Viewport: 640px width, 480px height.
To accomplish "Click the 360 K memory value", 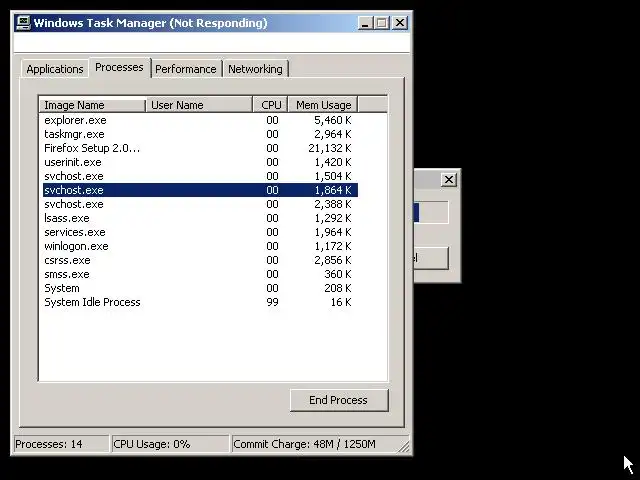I will pyautogui.click(x=338, y=274).
